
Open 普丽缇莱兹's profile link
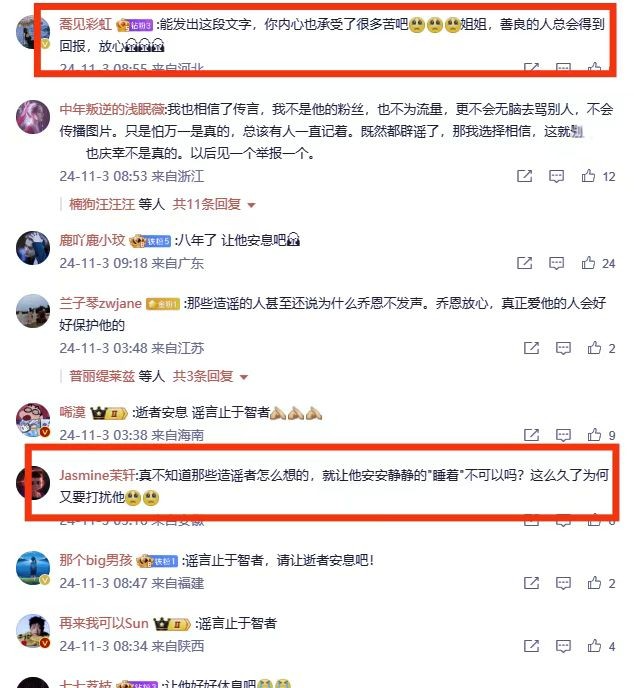[x=102, y=376]
